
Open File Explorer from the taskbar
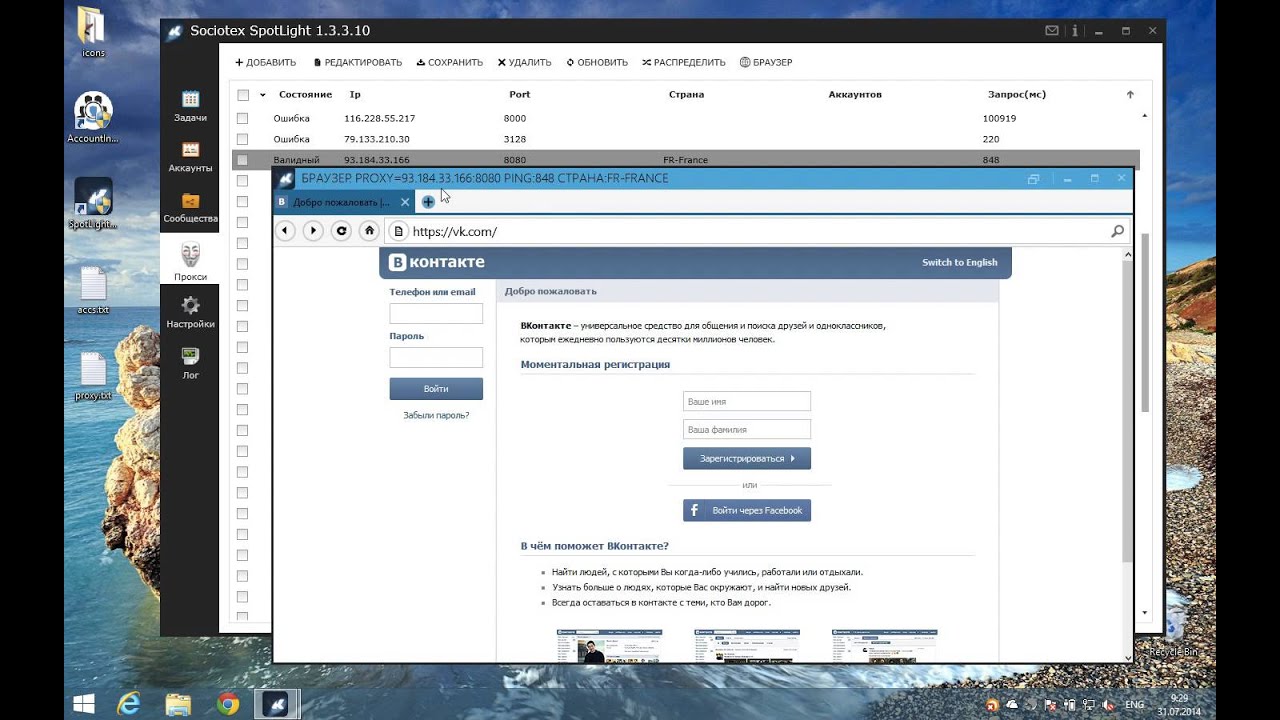click(178, 704)
